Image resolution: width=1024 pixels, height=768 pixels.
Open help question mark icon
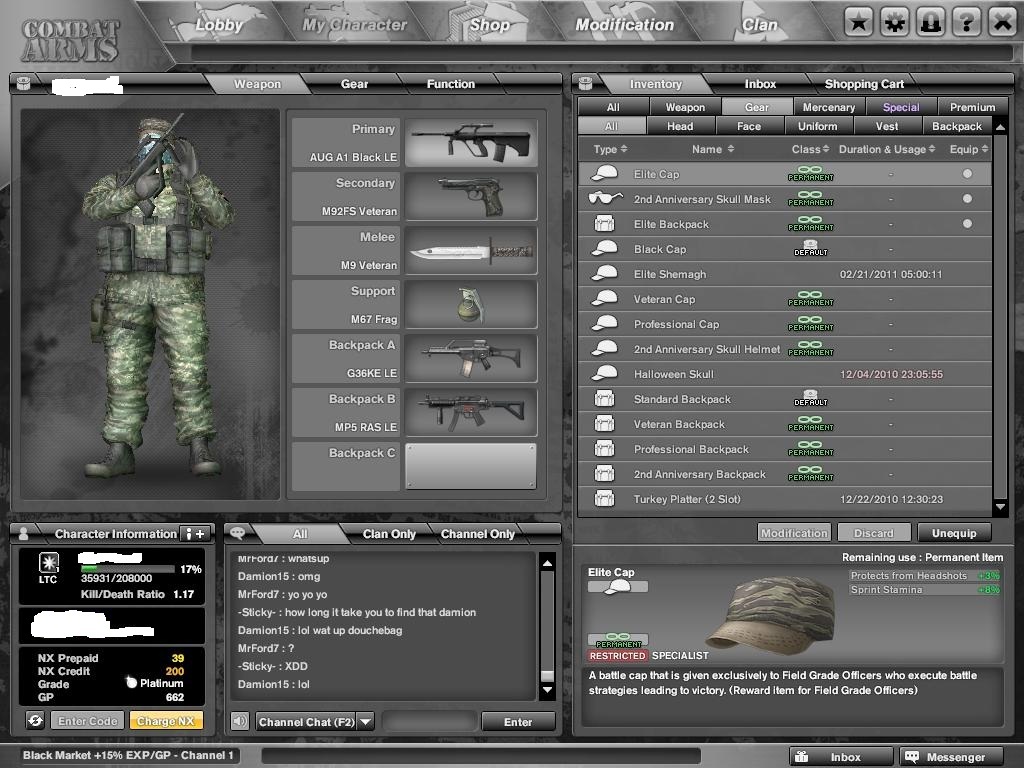(x=967, y=23)
